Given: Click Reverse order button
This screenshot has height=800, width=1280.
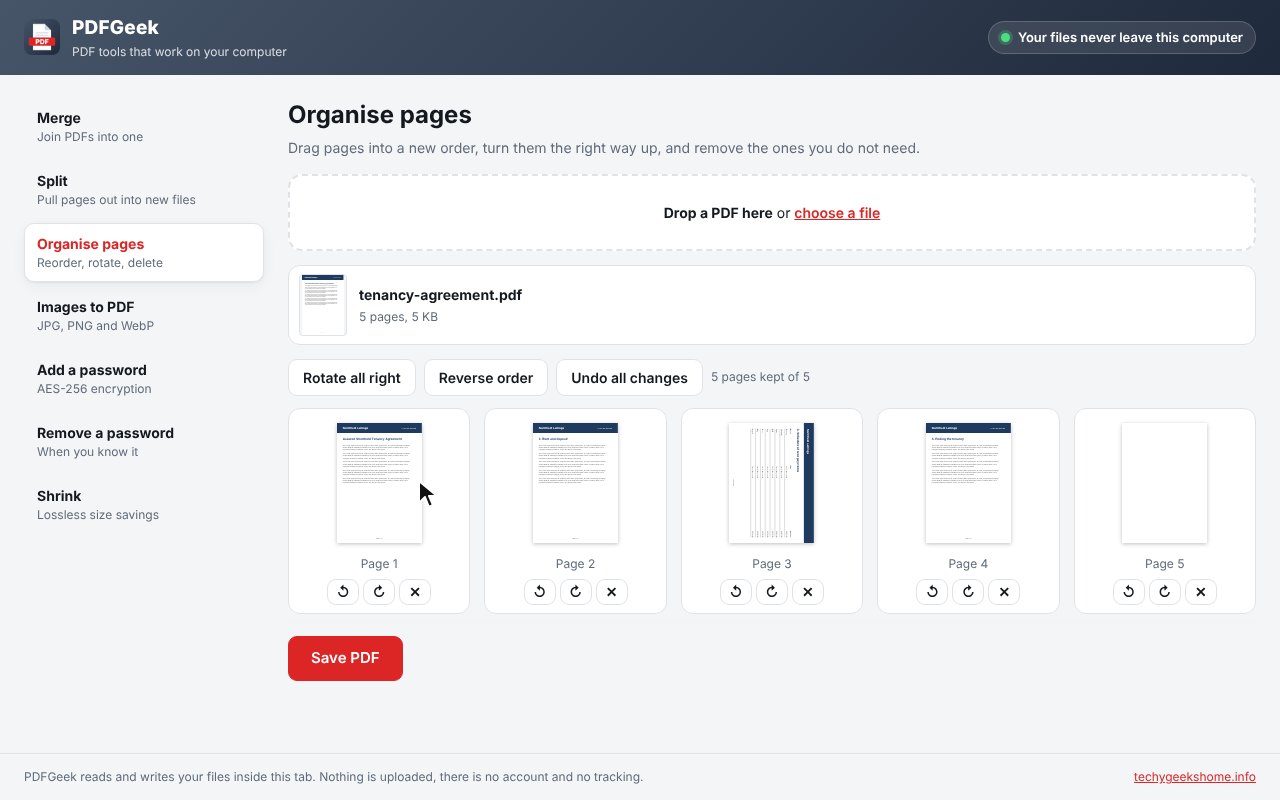Looking at the screenshot, I should point(486,378).
